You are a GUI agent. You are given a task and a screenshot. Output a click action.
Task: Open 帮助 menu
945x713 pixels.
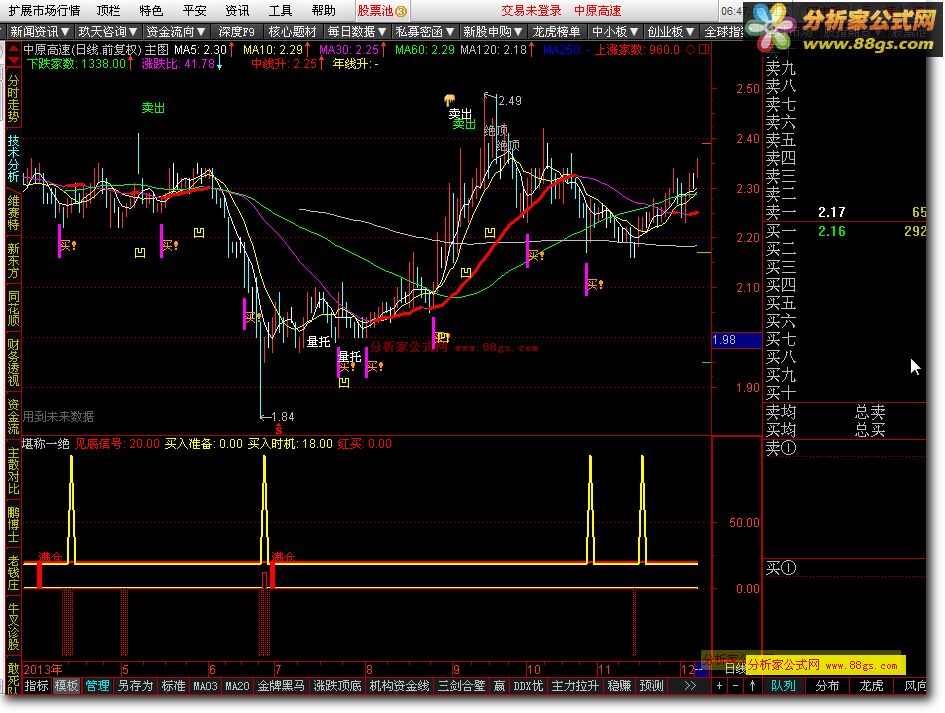coord(323,11)
